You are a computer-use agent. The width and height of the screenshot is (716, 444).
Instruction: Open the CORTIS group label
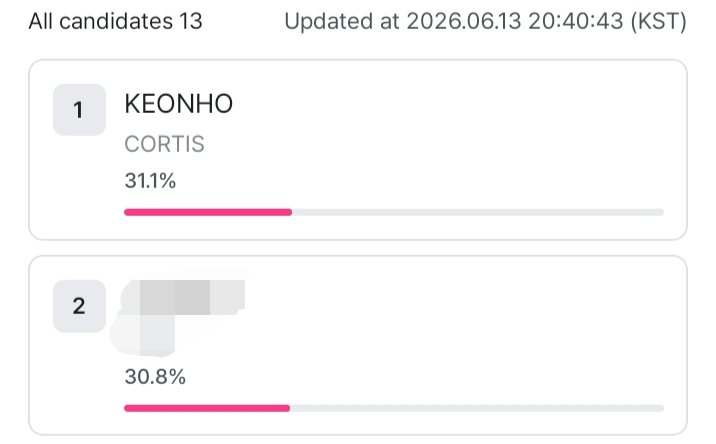coord(164,144)
